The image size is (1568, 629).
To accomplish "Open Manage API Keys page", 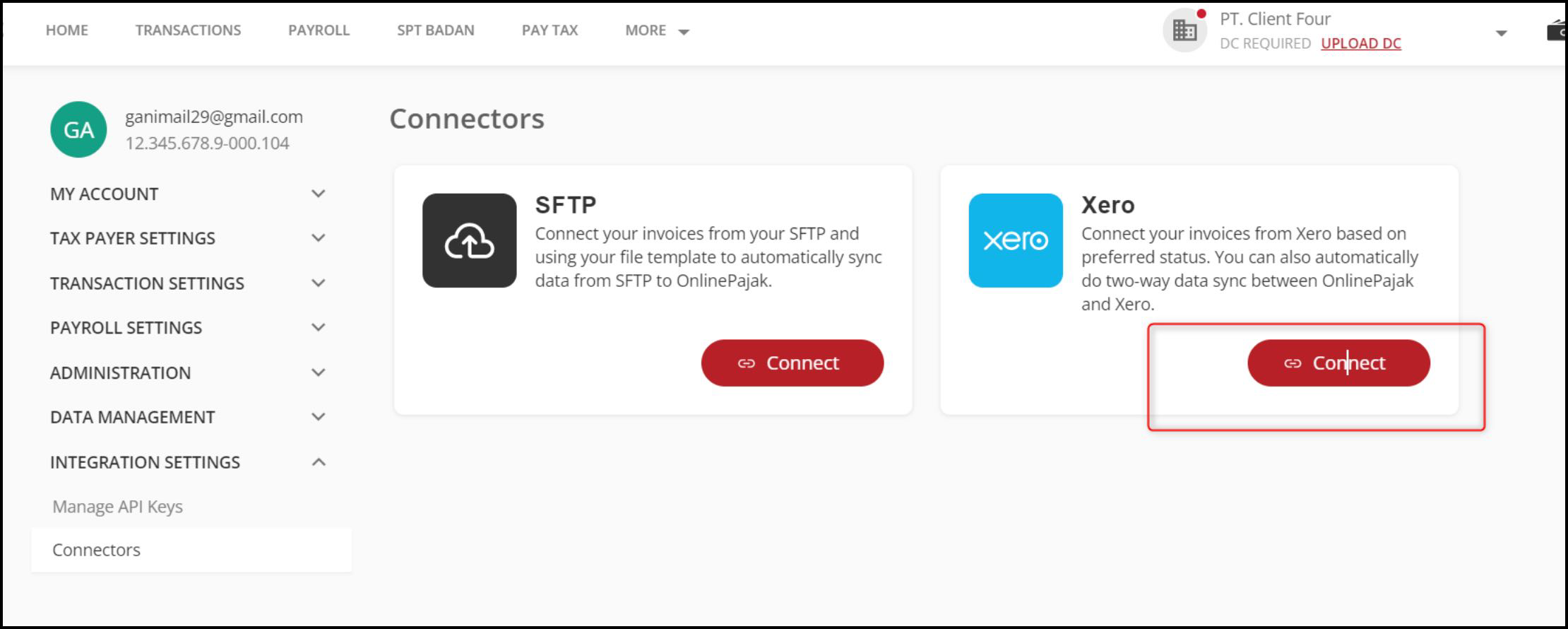I will (117, 507).
